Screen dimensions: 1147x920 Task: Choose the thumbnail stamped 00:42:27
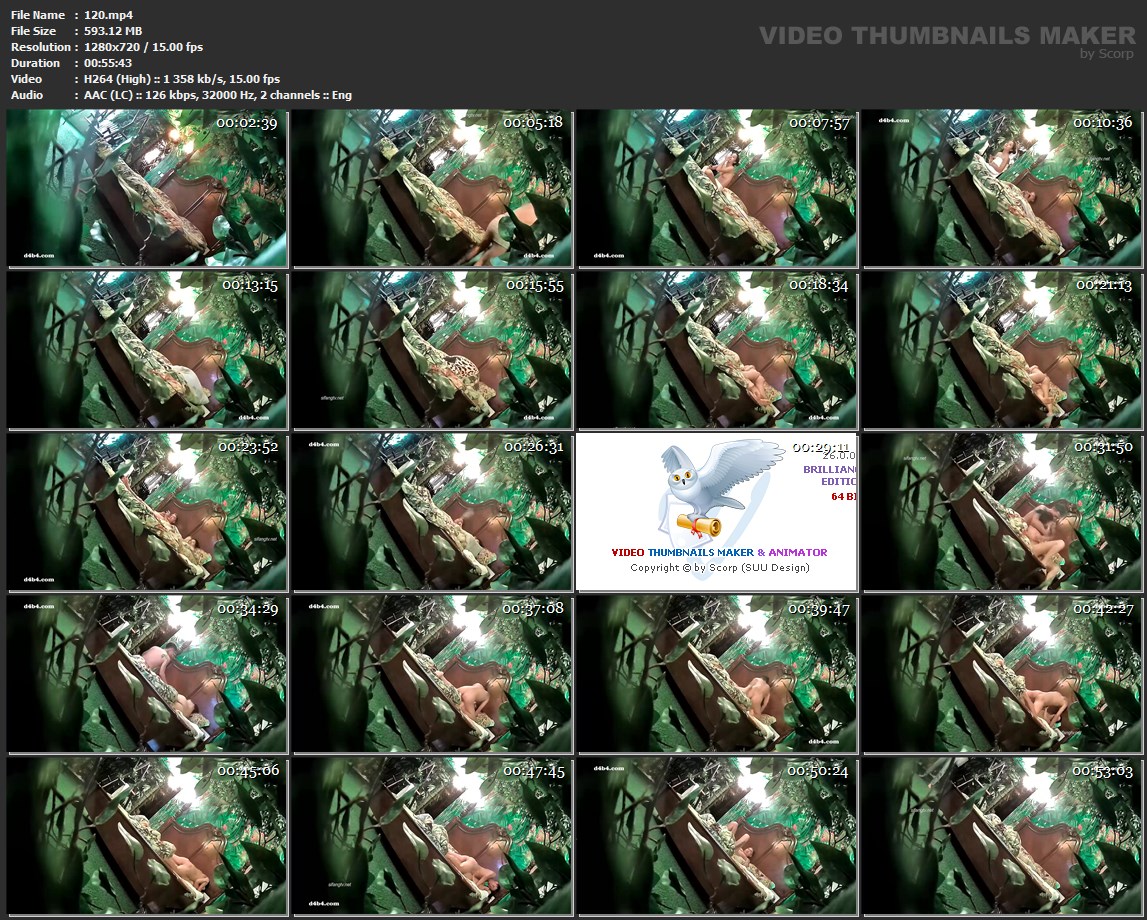click(x=1002, y=674)
